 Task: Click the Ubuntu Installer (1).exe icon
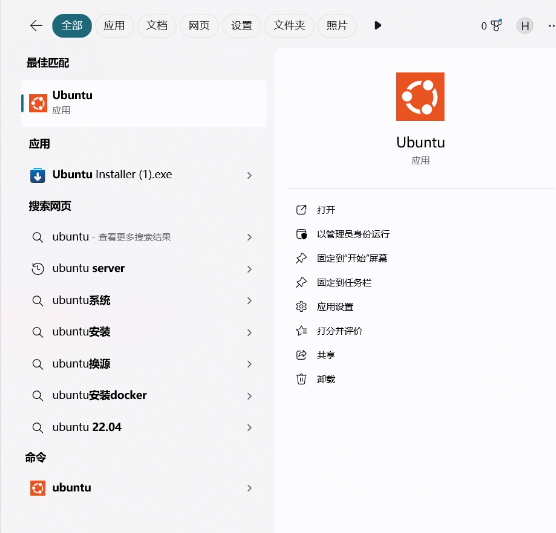coord(38,175)
